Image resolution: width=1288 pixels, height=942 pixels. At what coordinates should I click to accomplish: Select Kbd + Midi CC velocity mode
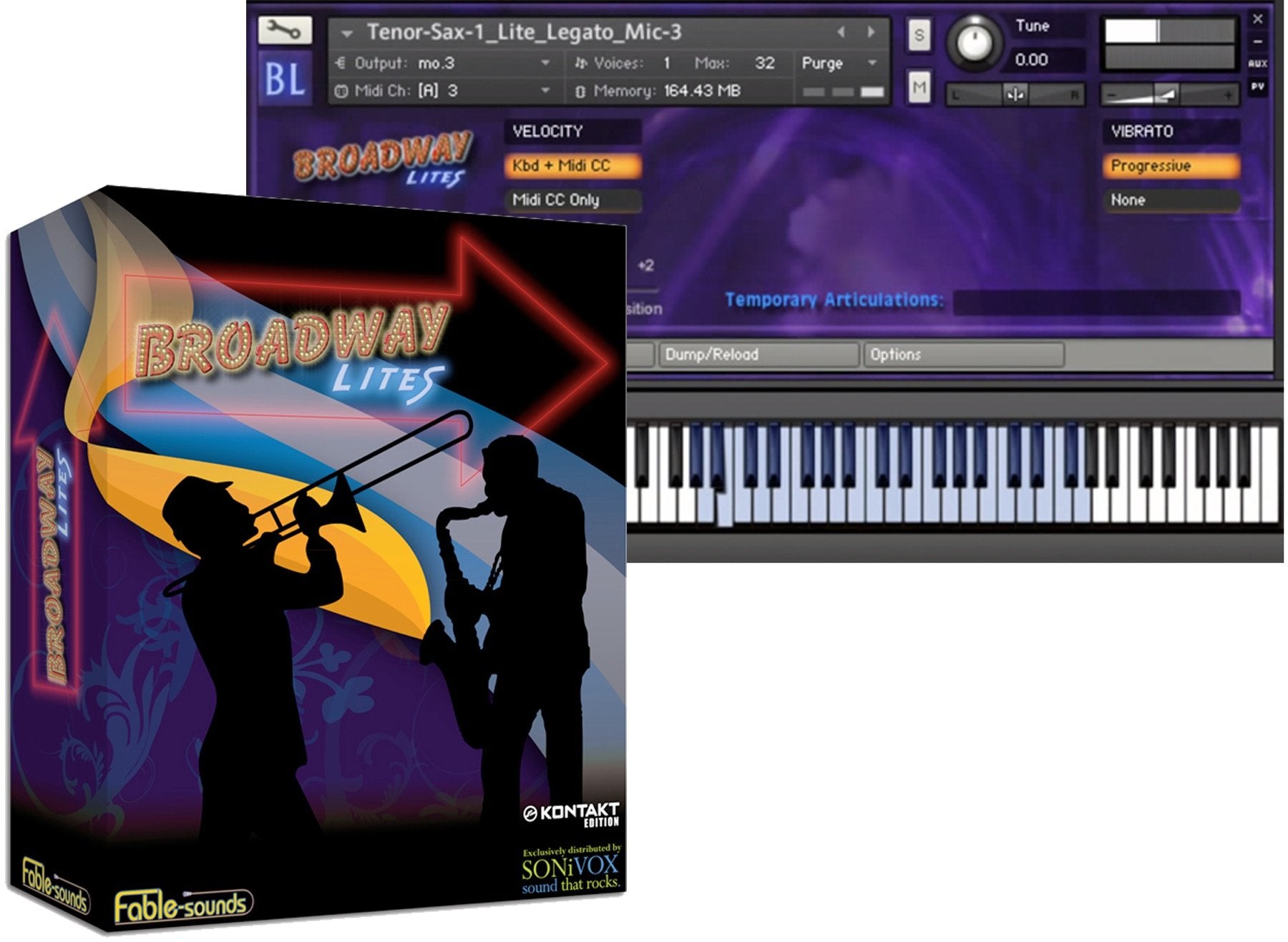572,166
